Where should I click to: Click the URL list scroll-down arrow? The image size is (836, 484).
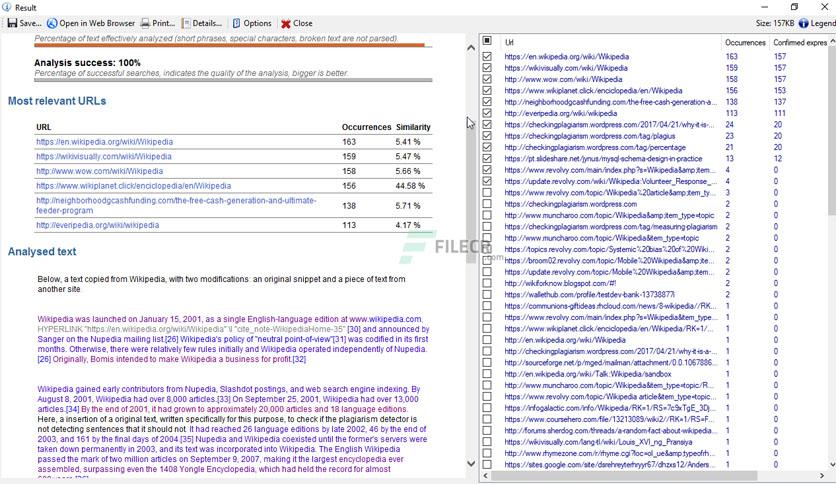coord(832,465)
